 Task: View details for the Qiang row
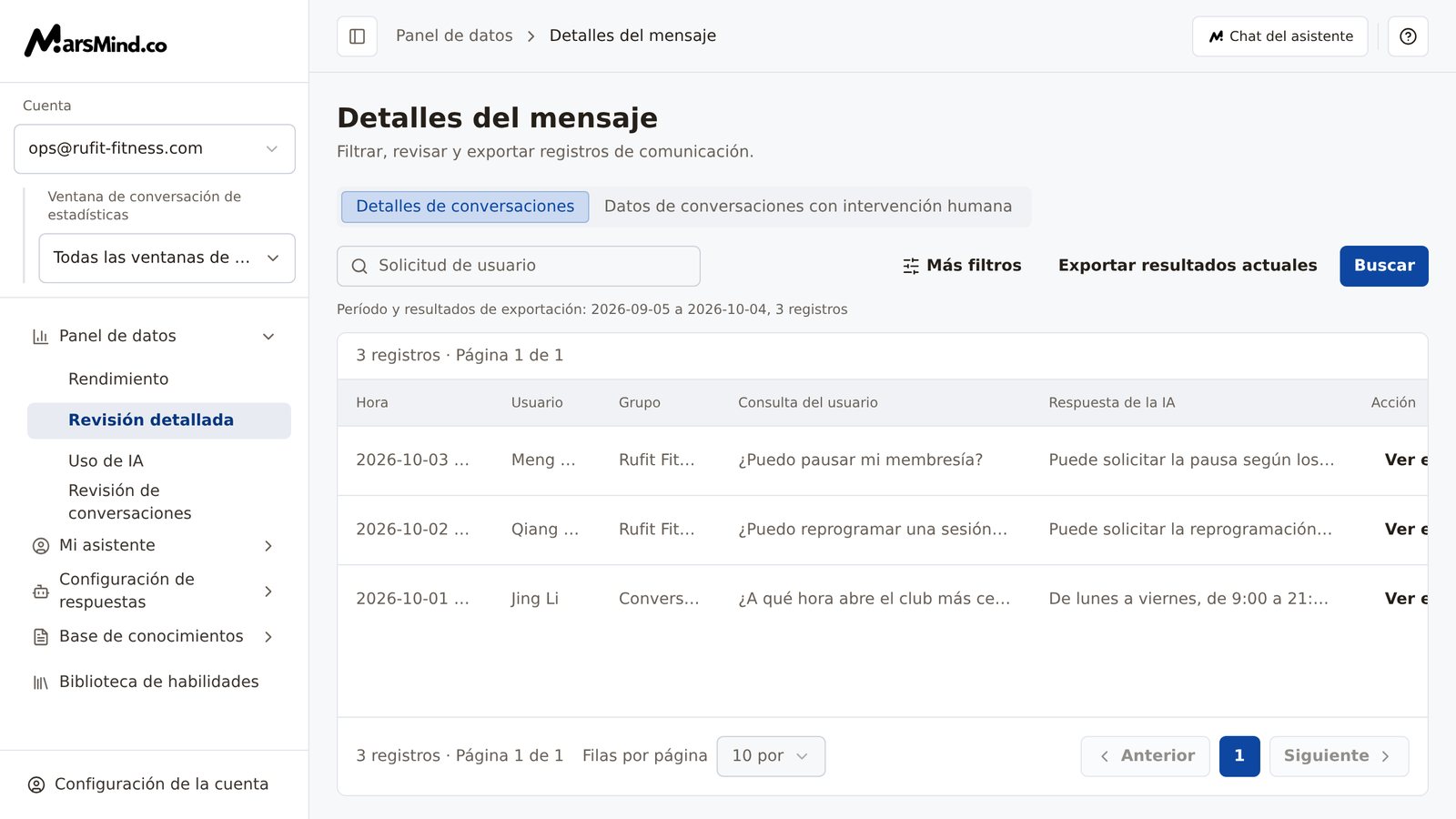point(1406,530)
